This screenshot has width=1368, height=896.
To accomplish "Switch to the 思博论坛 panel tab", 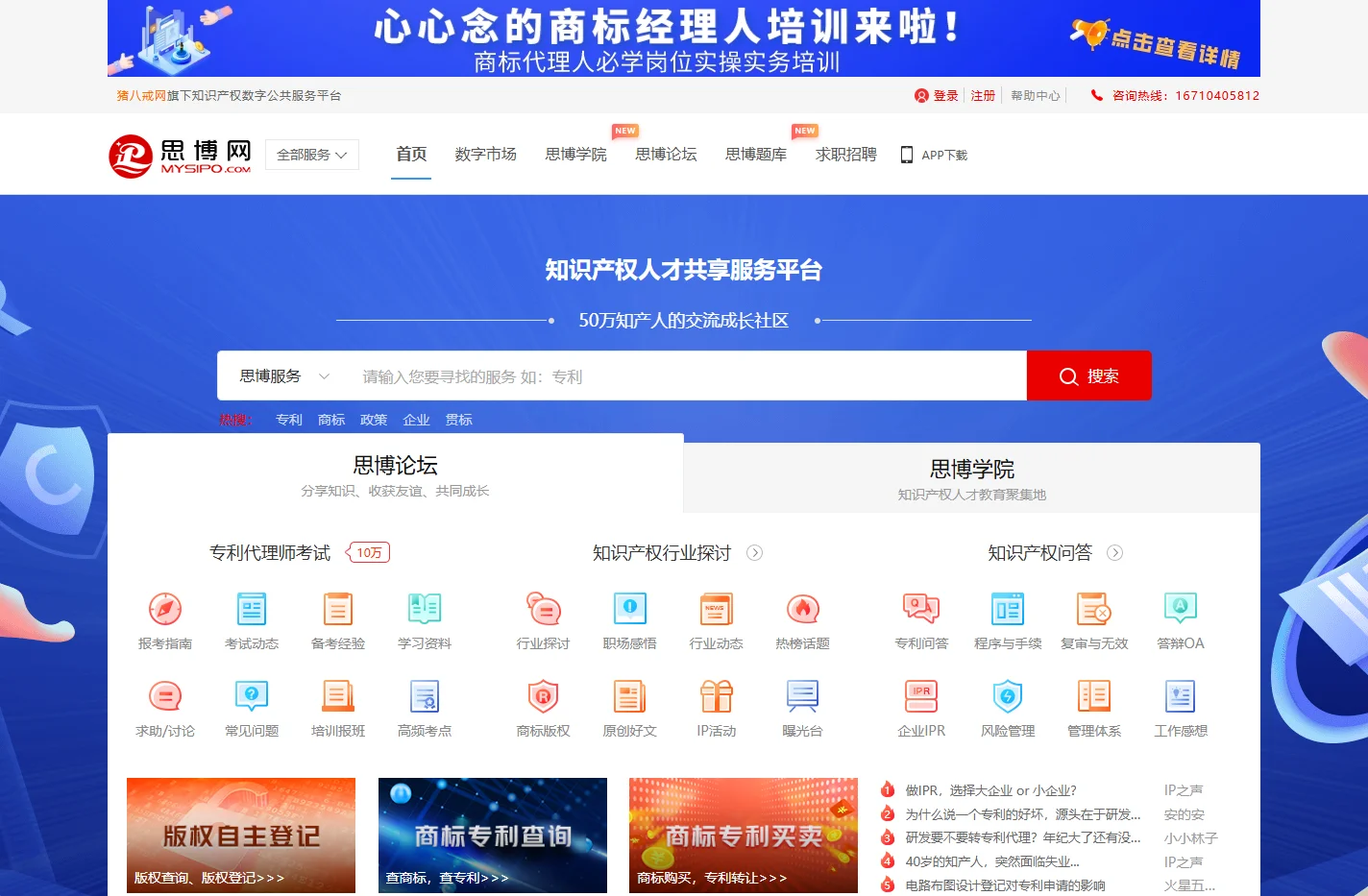I will pos(396,473).
